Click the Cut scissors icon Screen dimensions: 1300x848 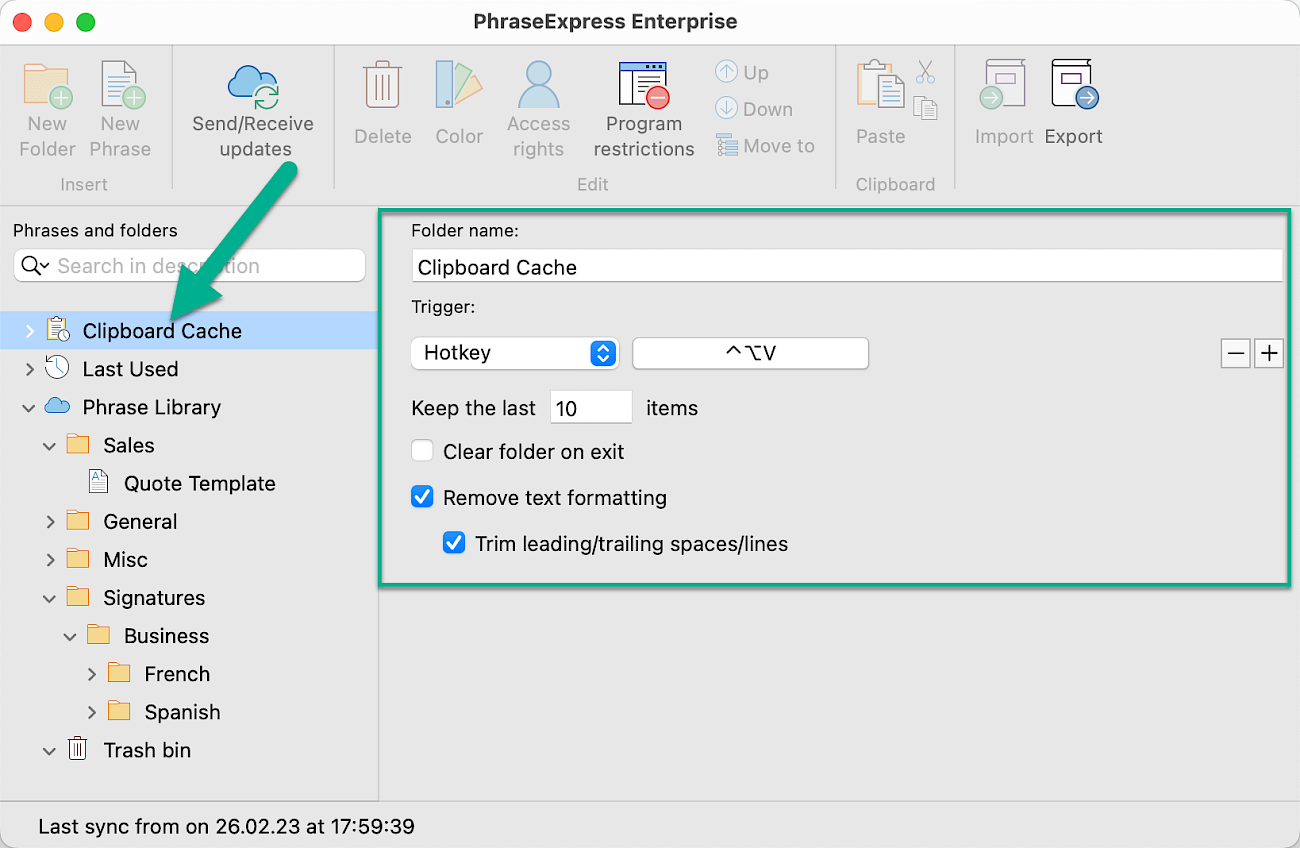925,72
